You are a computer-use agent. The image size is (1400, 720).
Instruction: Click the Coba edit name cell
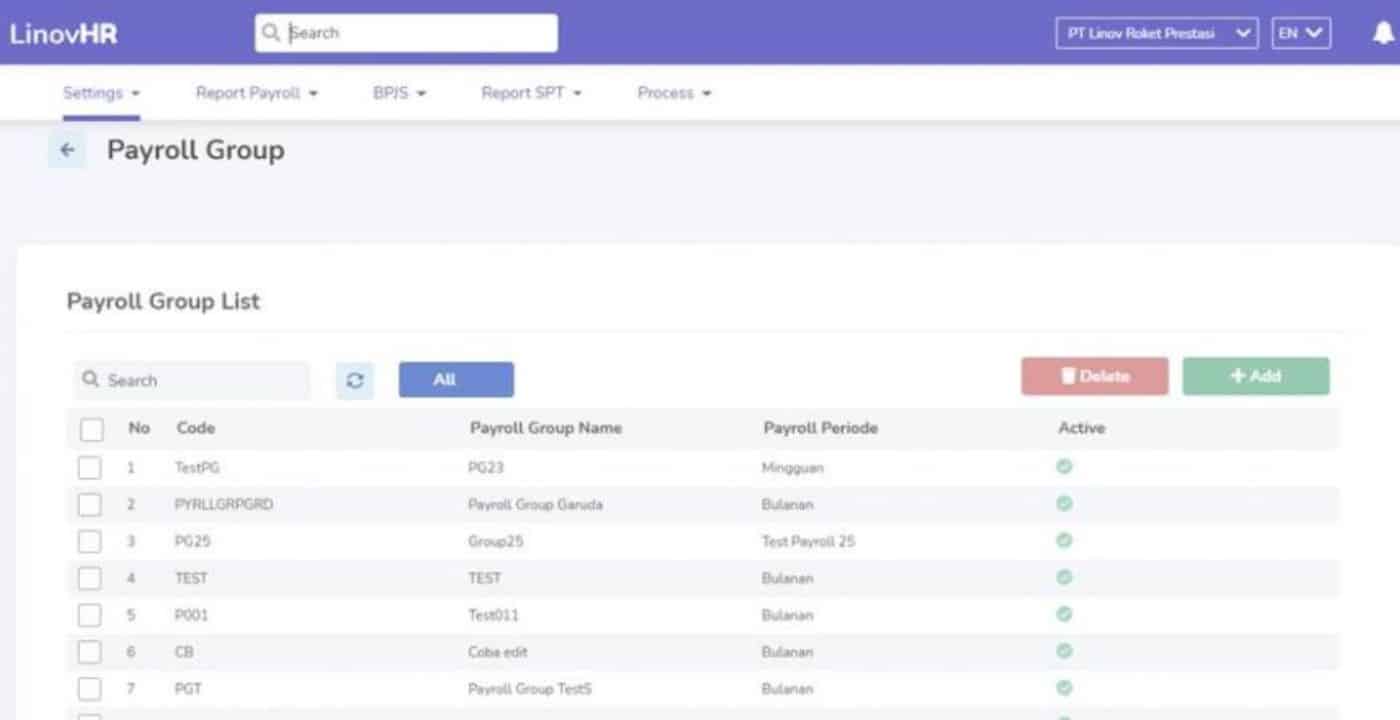[x=498, y=652]
